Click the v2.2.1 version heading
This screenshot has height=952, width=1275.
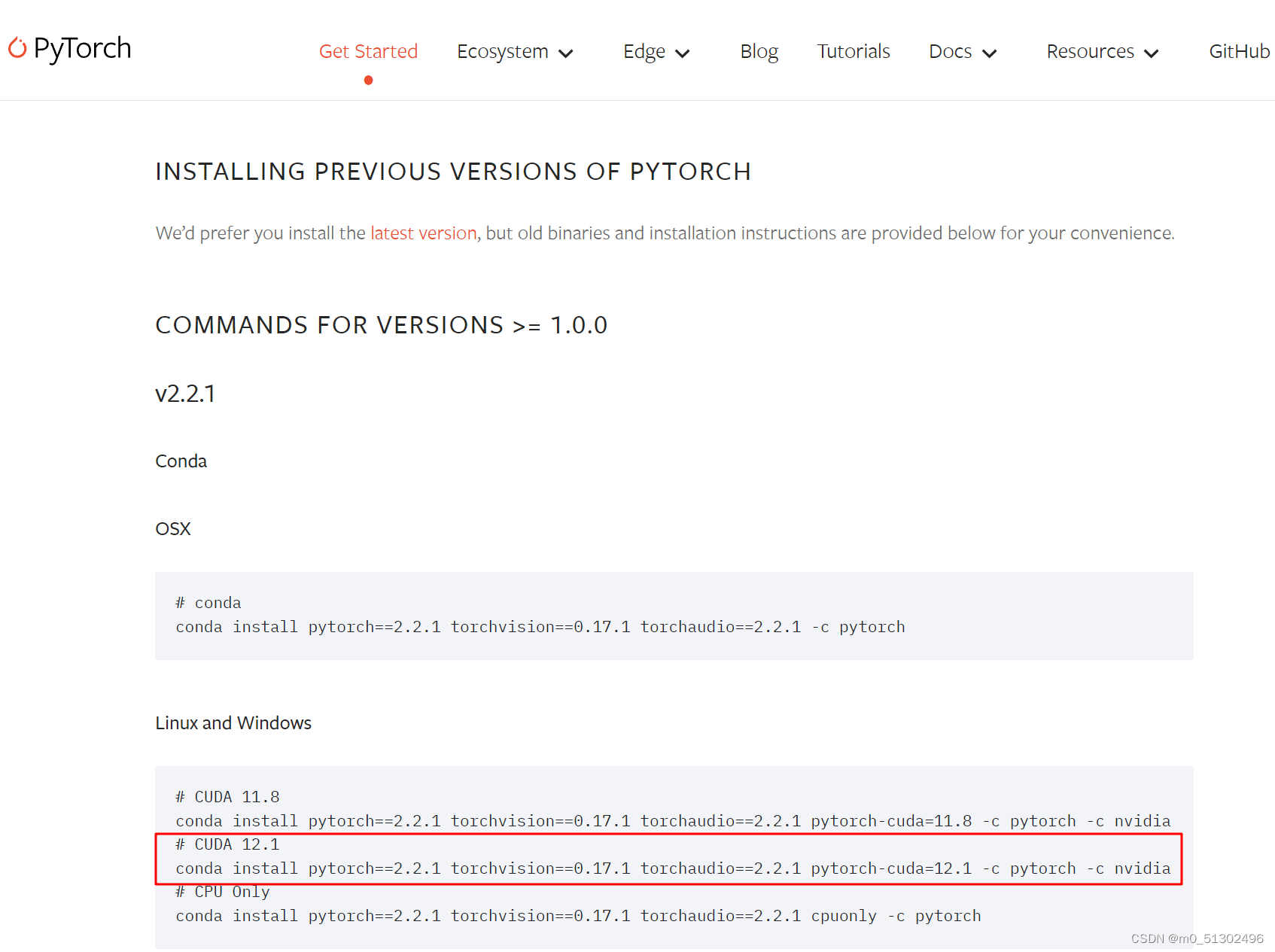[185, 394]
